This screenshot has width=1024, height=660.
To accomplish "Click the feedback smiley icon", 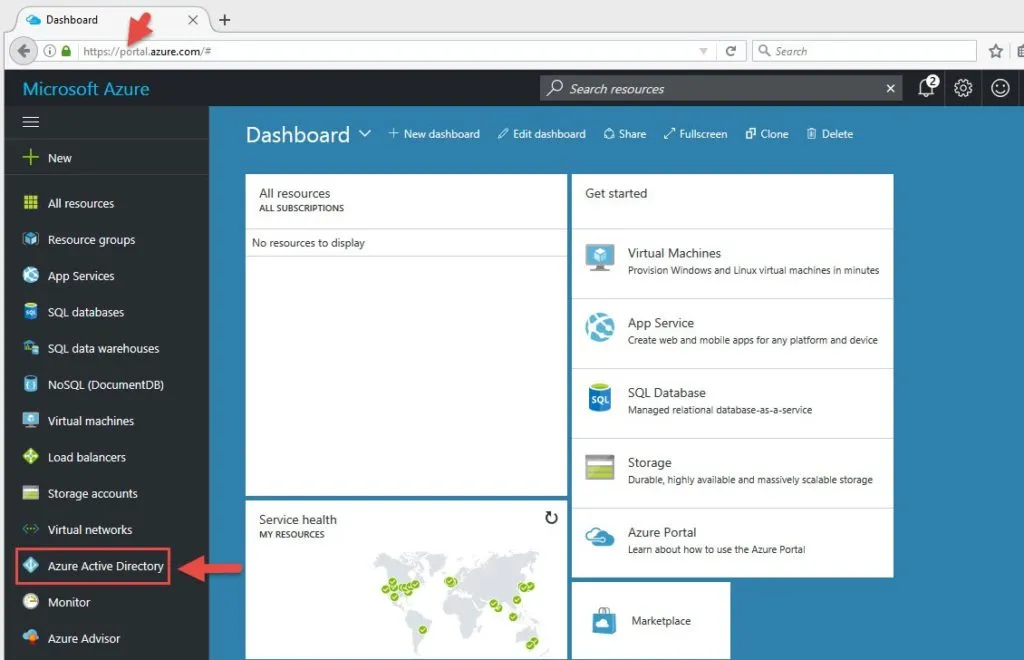I will click(x=1000, y=88).
